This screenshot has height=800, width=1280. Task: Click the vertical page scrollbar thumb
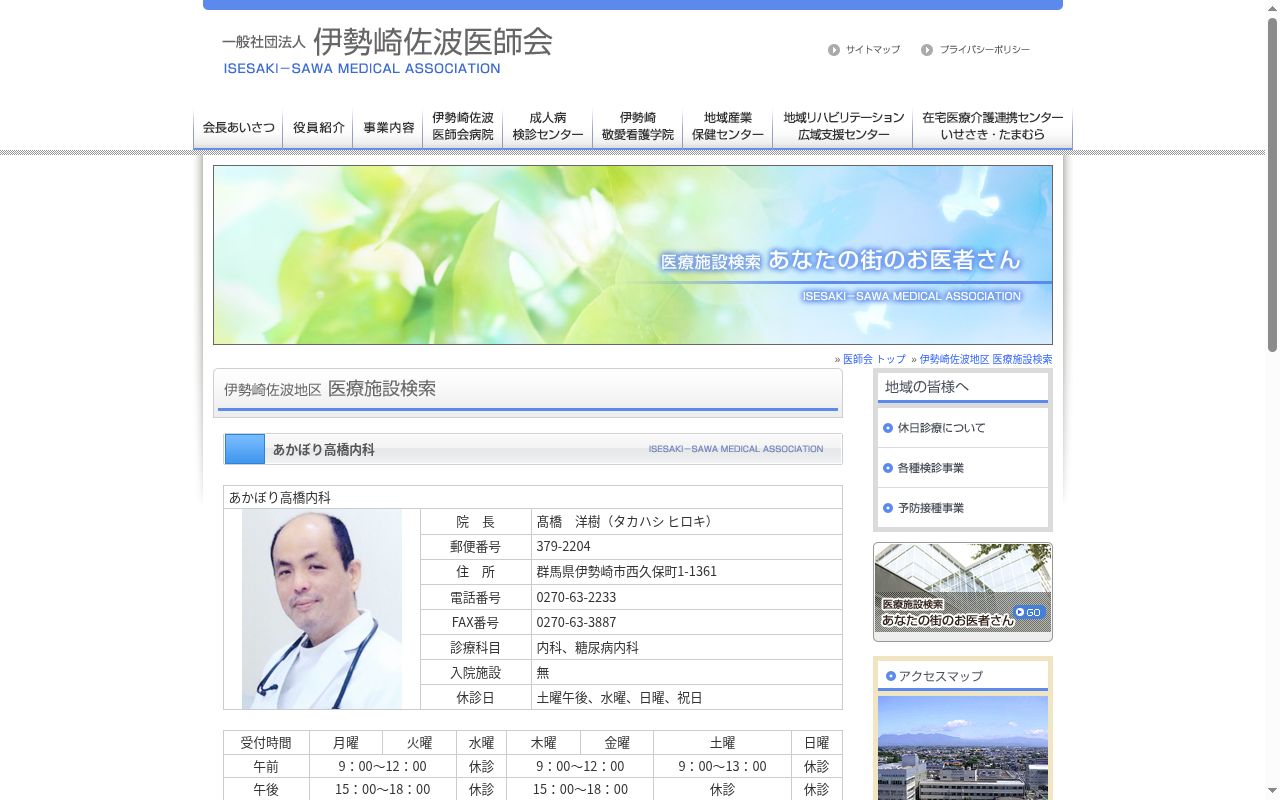[1273, 184]
